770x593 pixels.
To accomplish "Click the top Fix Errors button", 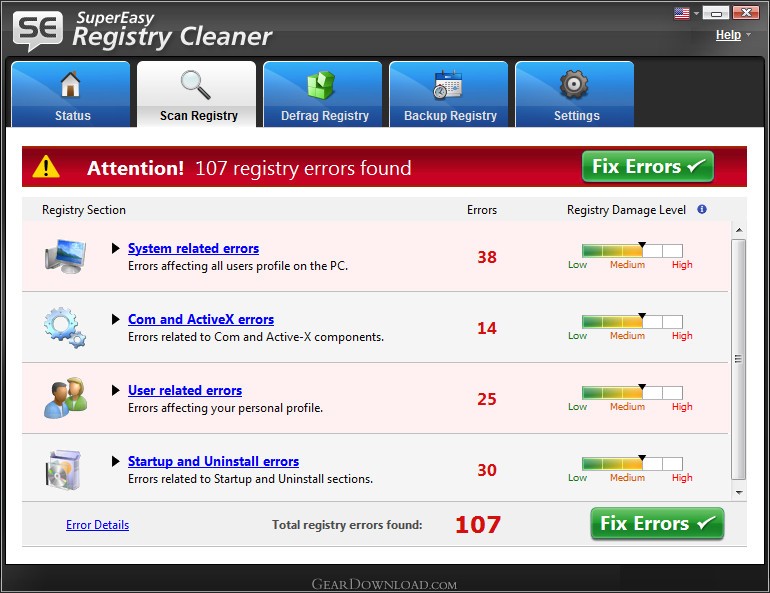I will (x=648, y=166).
